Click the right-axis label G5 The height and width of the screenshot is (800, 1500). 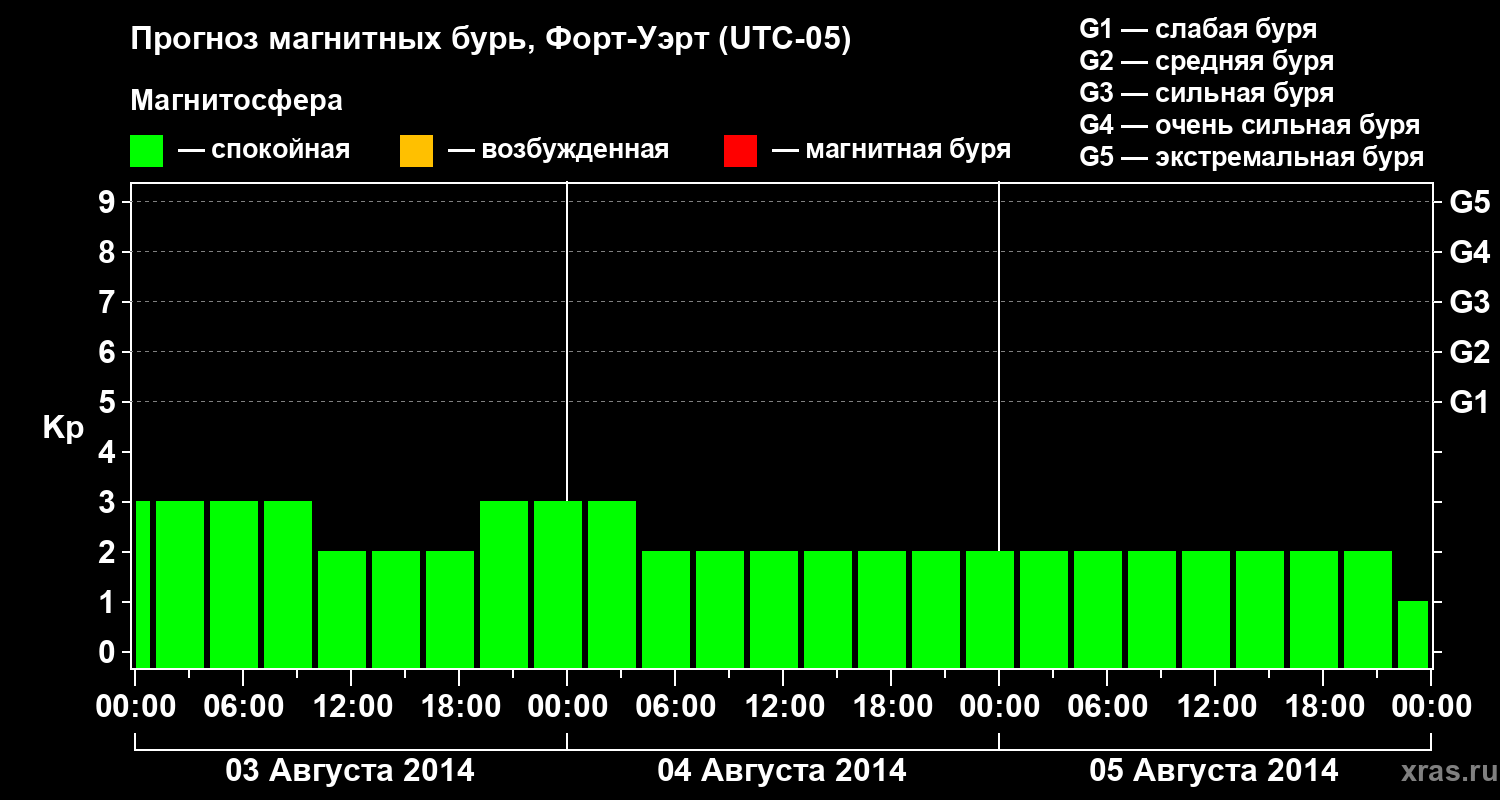coord(1469,202)
